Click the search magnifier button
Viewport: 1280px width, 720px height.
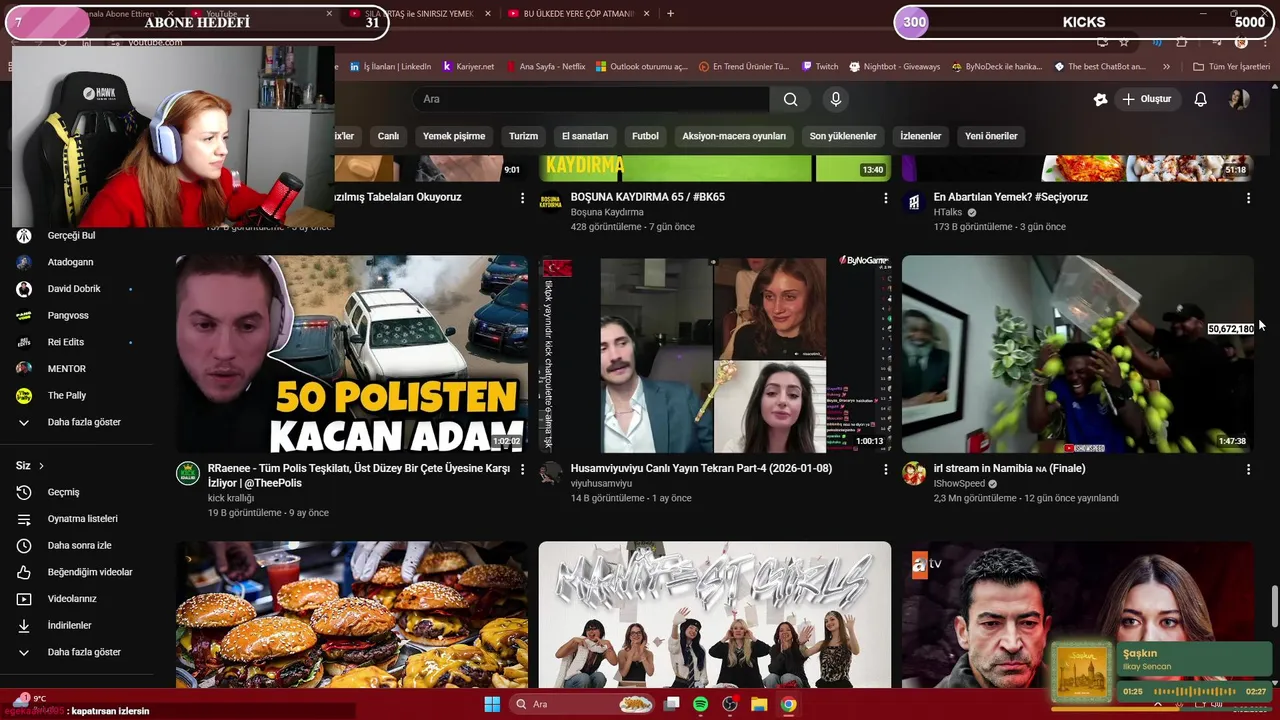[790, 99]
